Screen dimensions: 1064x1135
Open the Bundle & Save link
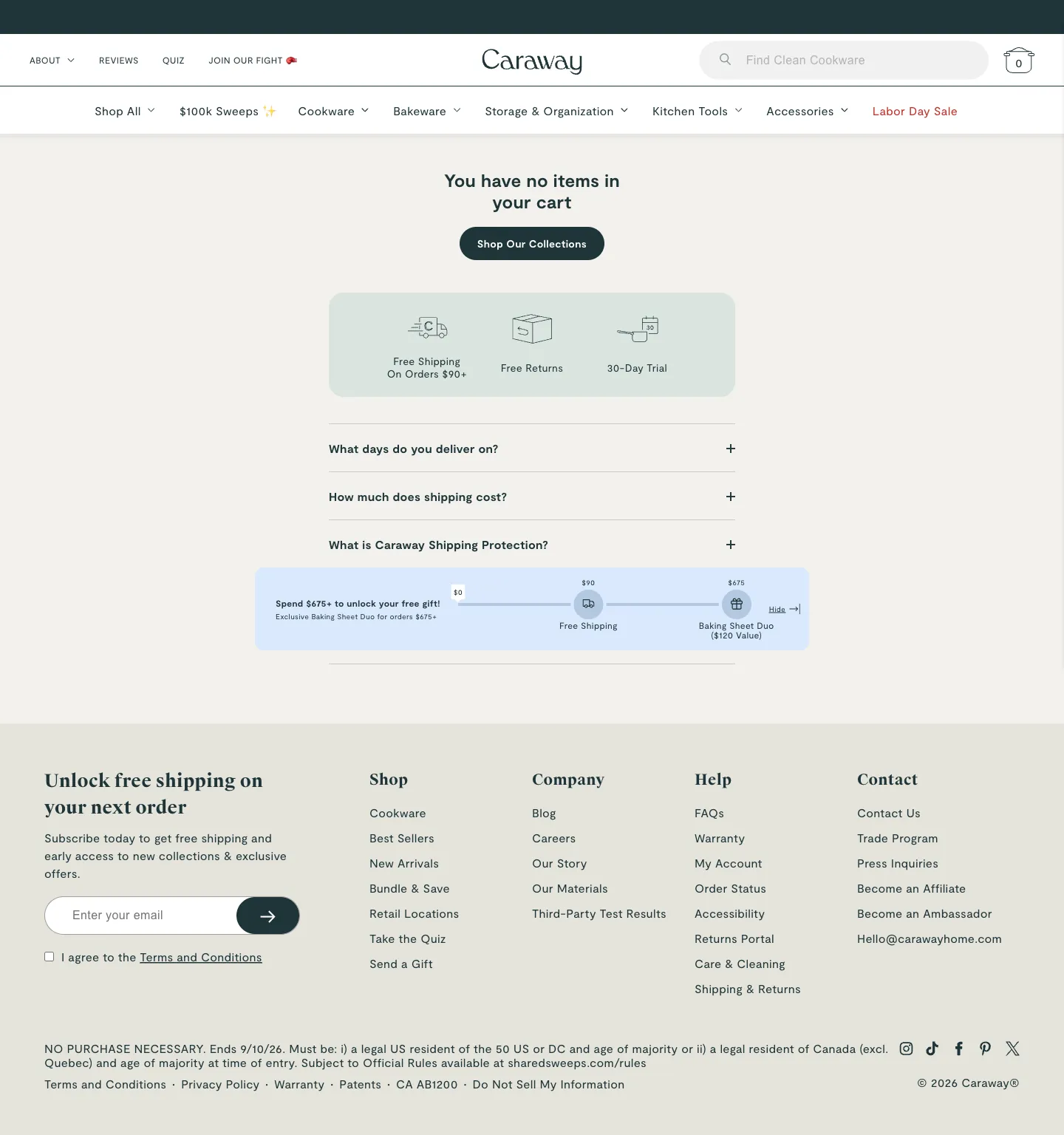[409, 889]
